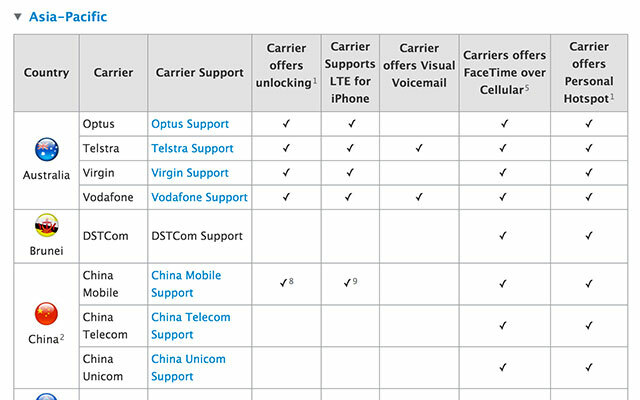Click footnote 5 beside FaceTime over Cellular
This screenshot has height=400, width=640.
[527, 88]
